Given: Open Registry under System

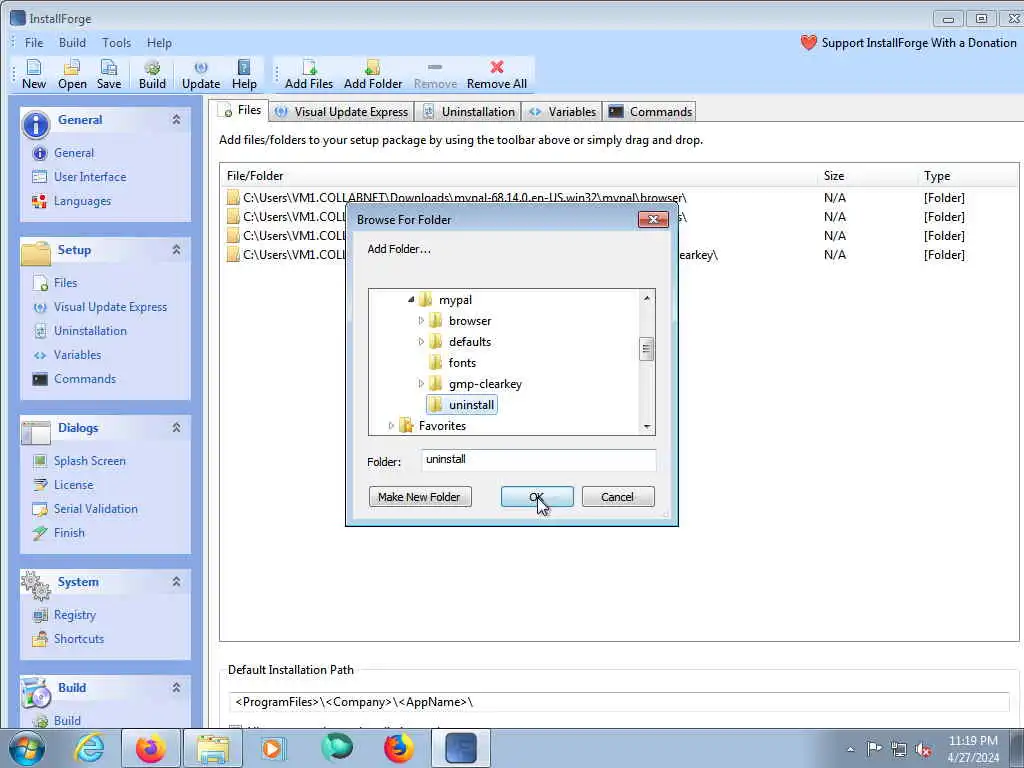Looking at the screenshot, I should tap(74, 615).
